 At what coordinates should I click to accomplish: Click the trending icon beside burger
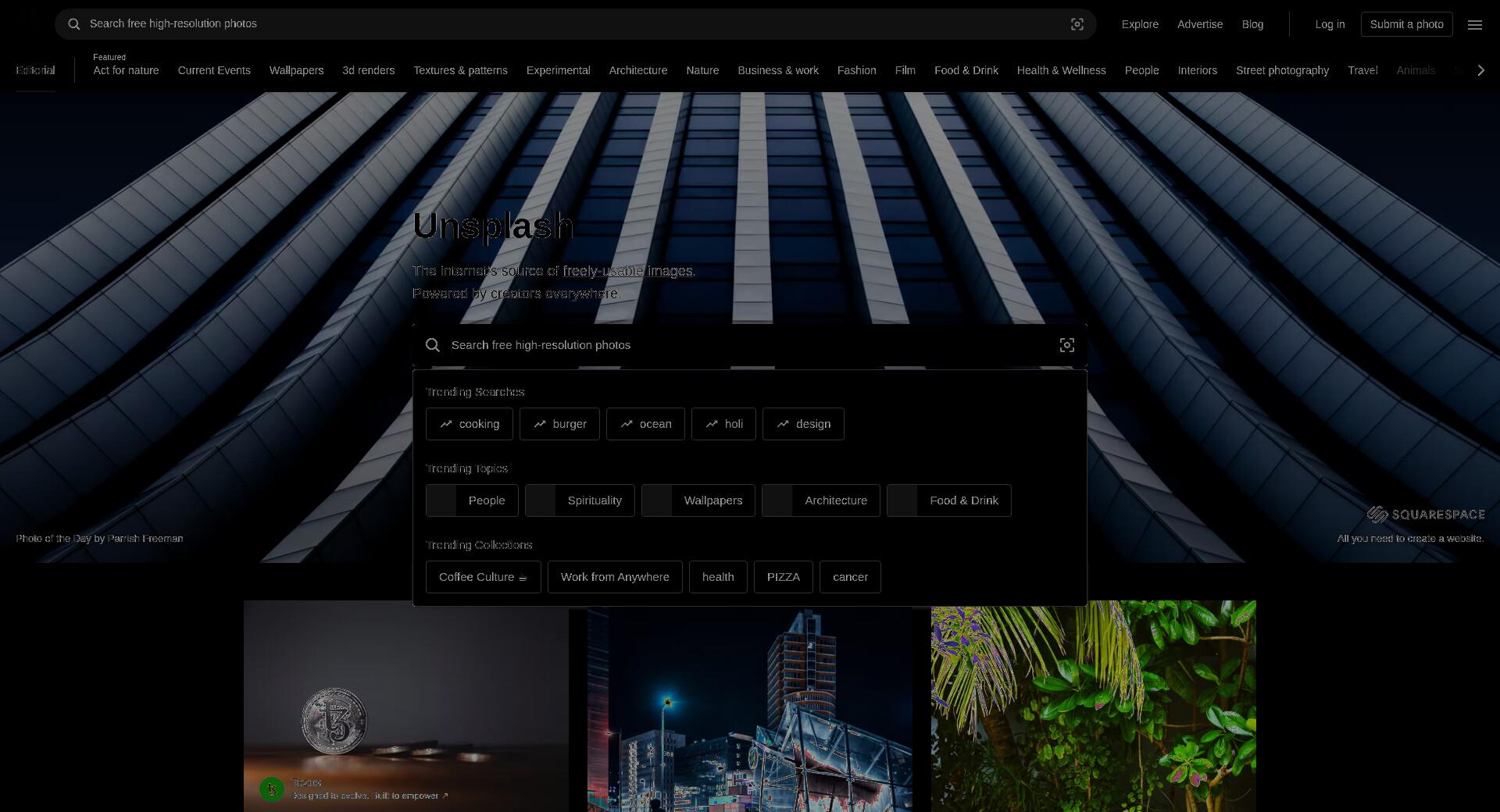pyautogui.click(x=540, y=424)
